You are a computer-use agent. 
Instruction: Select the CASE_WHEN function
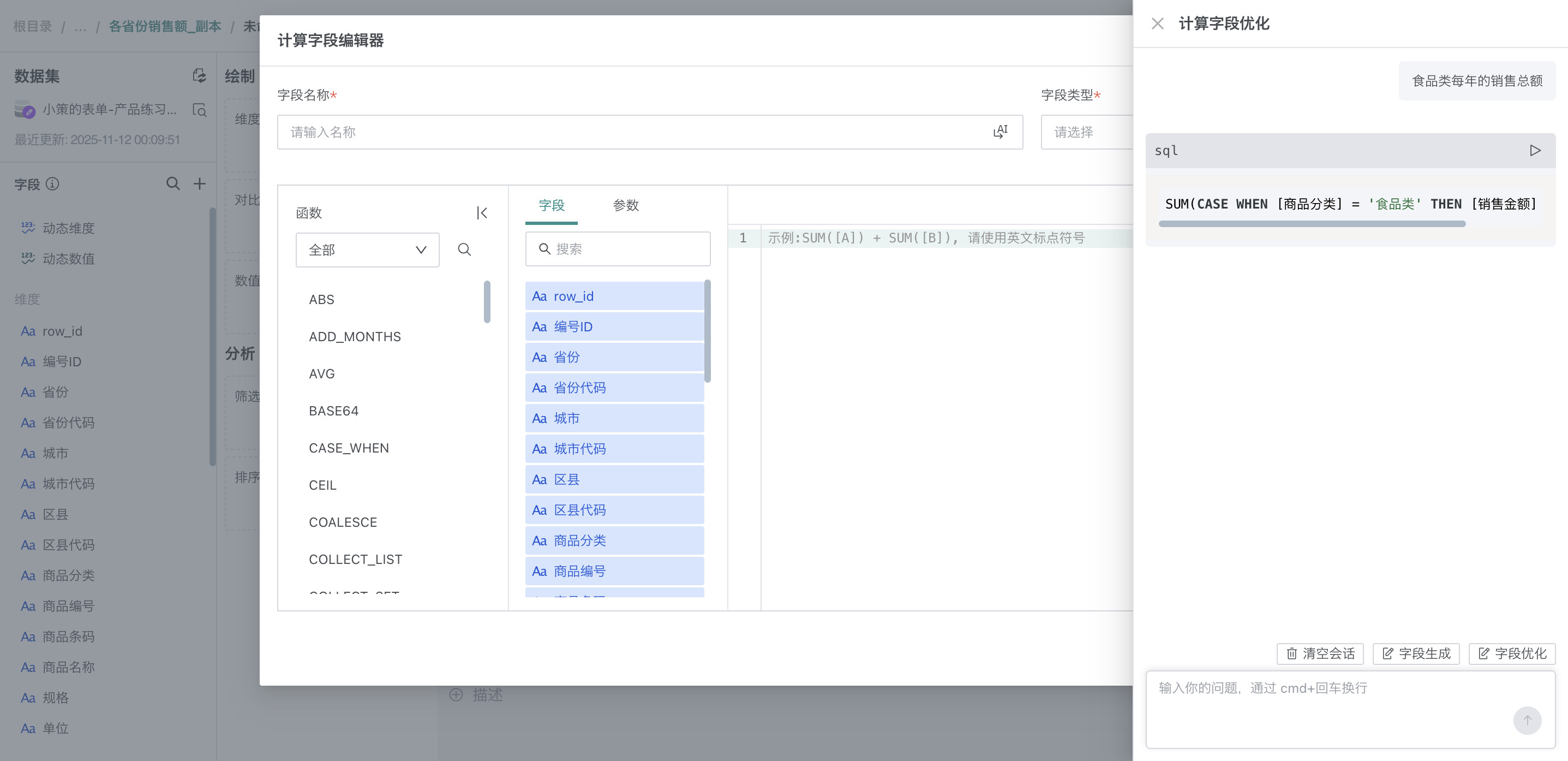349,448
